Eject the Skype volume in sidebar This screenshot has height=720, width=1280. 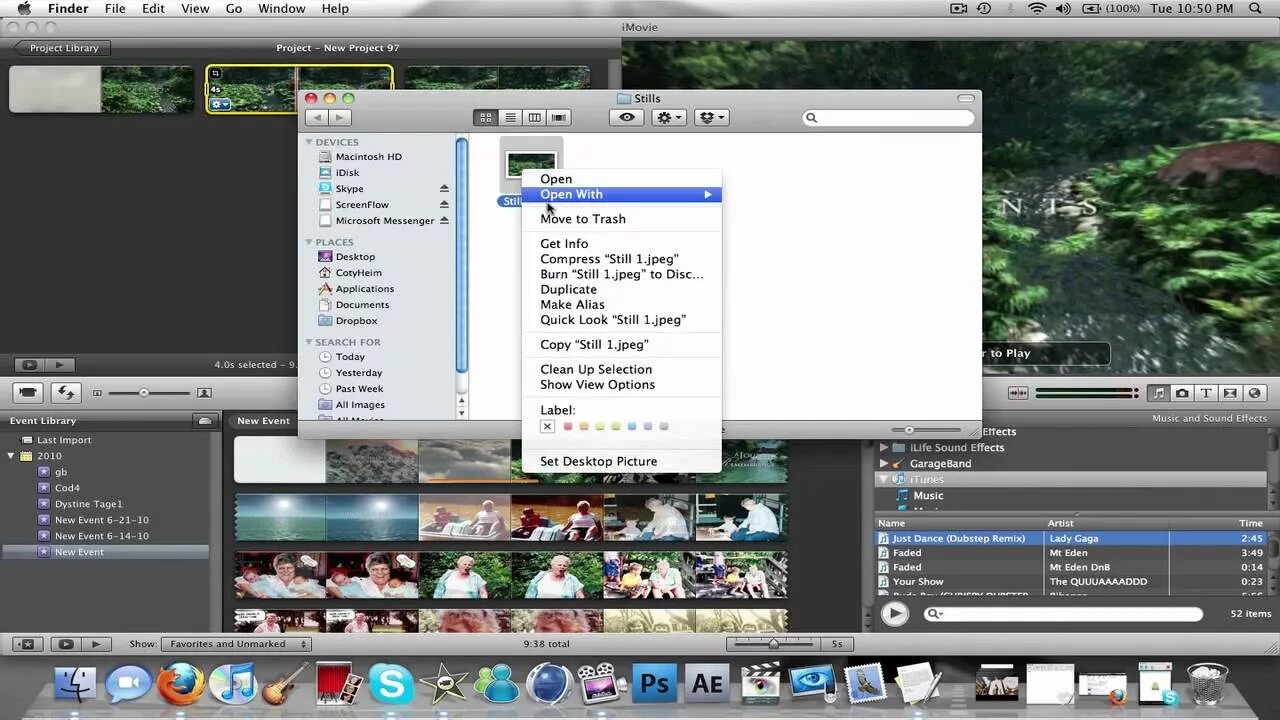[444, 188]
